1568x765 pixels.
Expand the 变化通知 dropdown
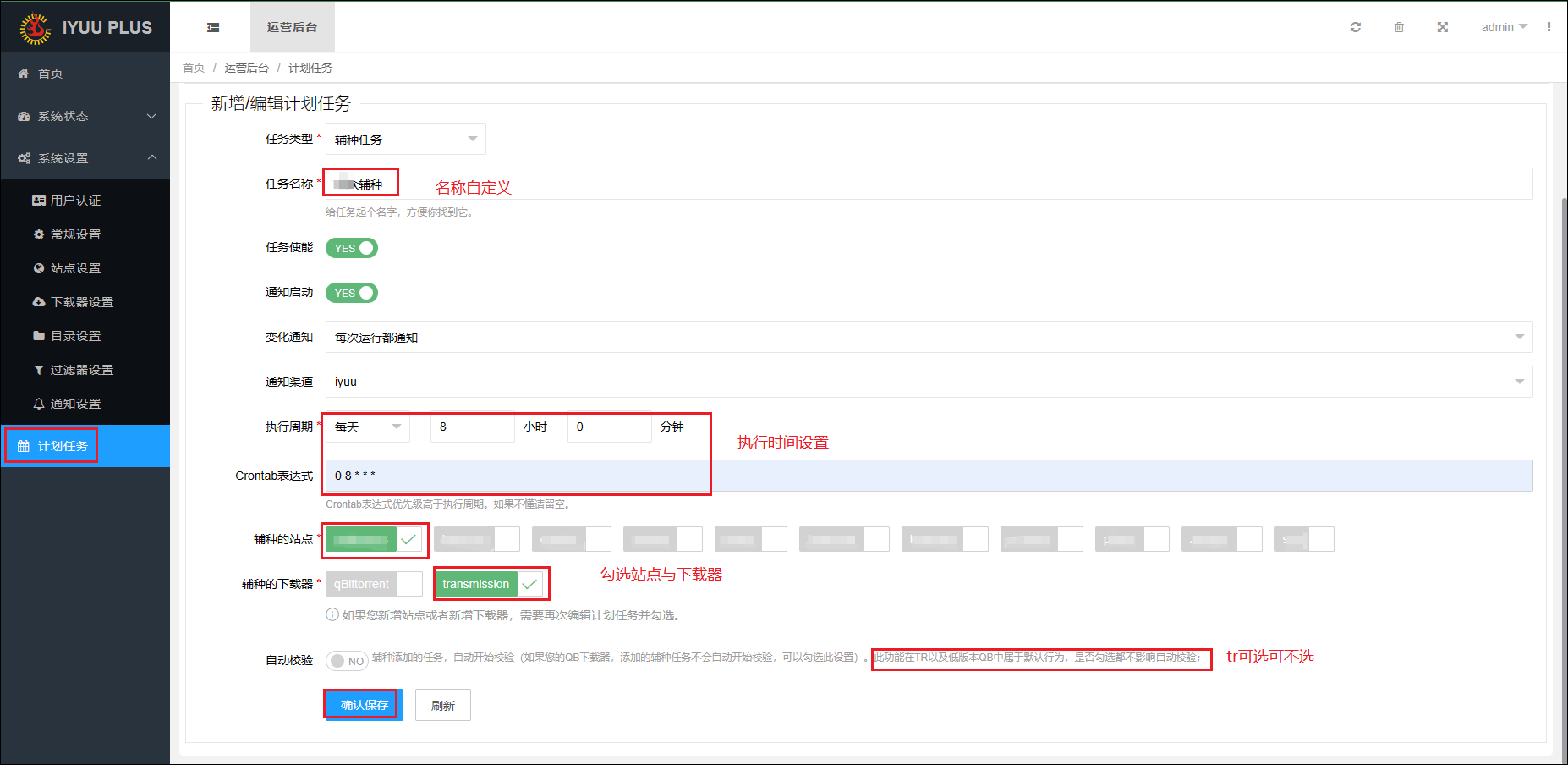pos(928,337)
